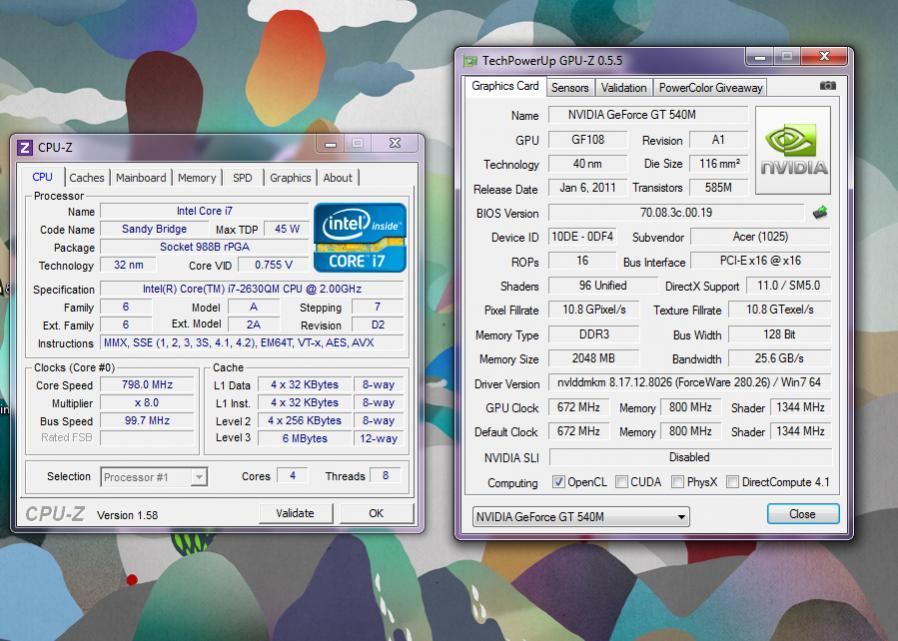
Task: Toggle the PhysX checkbox
Action: pos(678,482)
